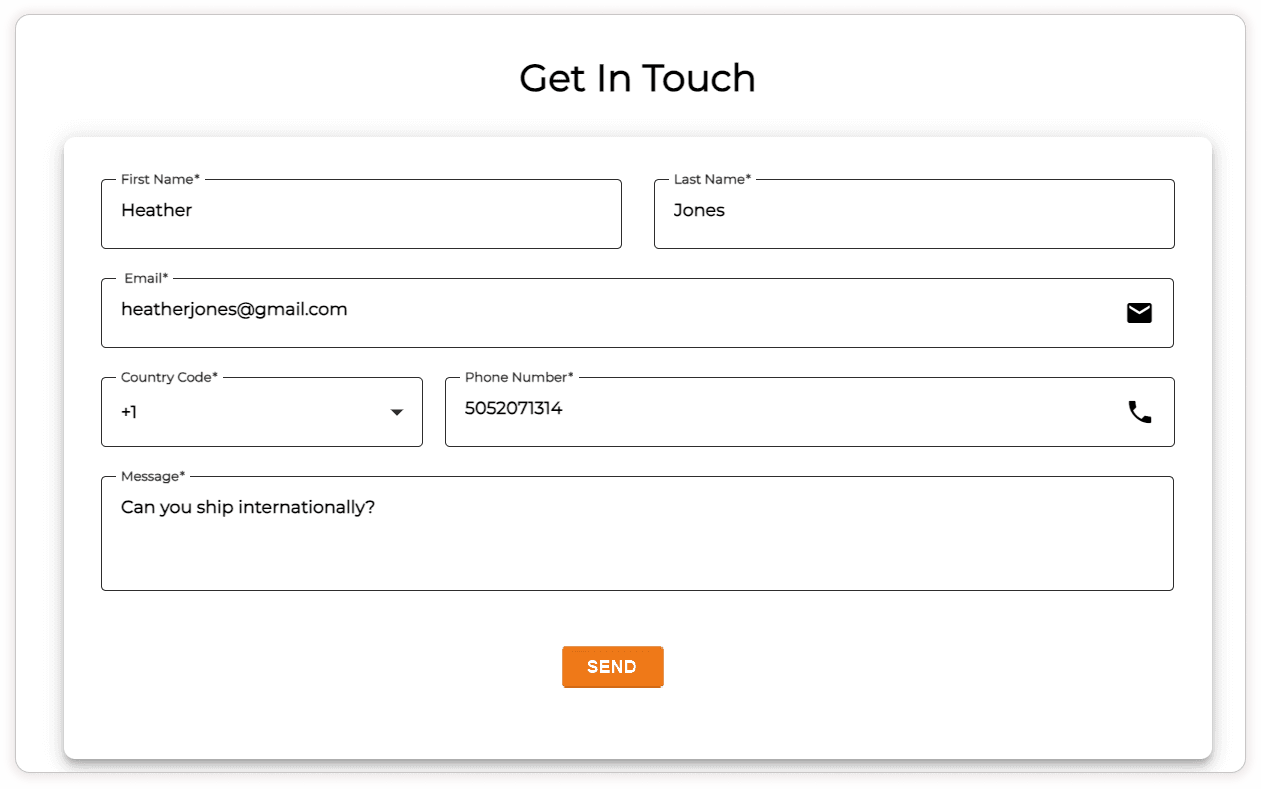
Task: Click the "Phone Number*" label
Action: 519,377
